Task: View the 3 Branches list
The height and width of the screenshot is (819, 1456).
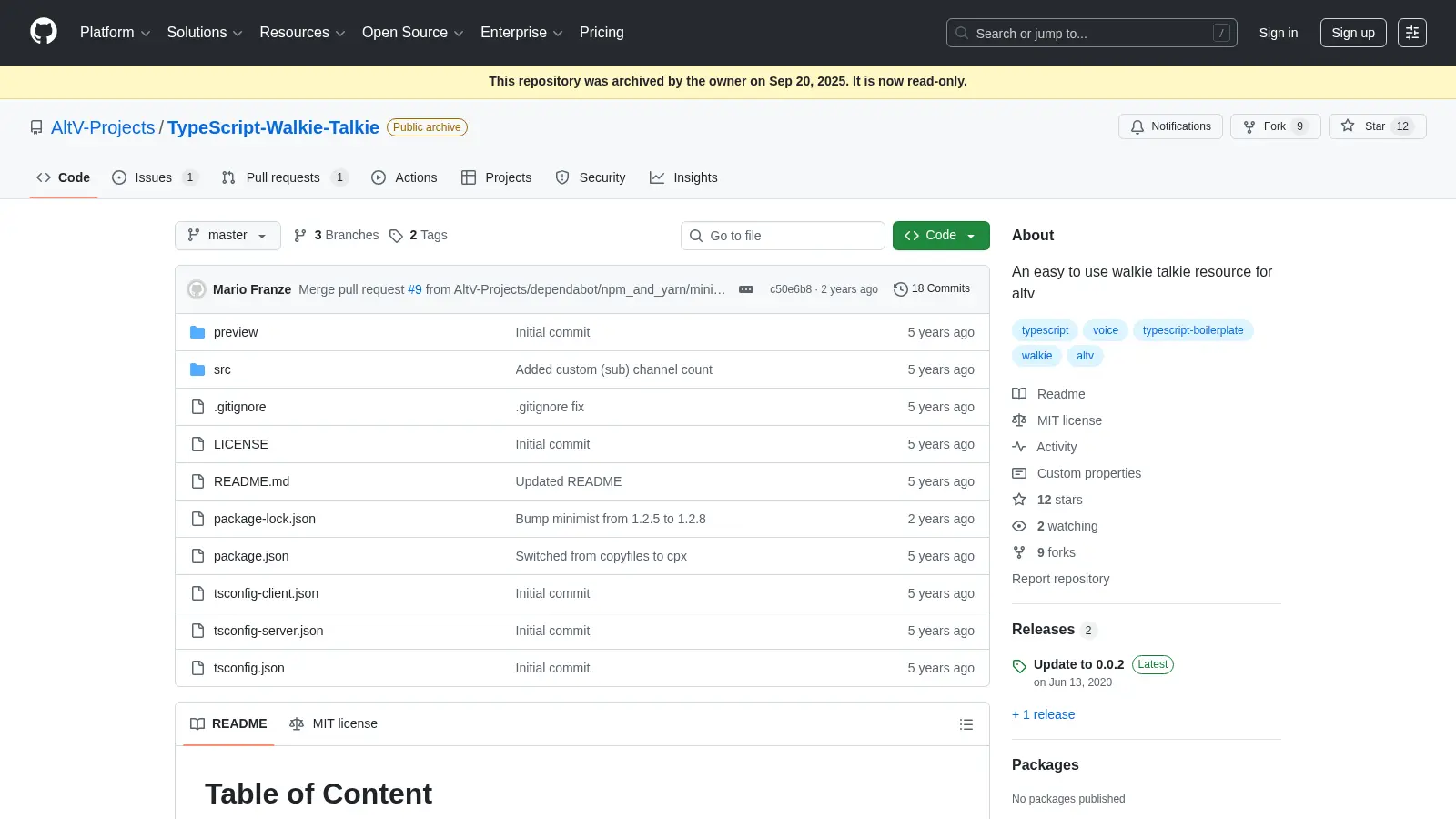Action: pos(336,235)
